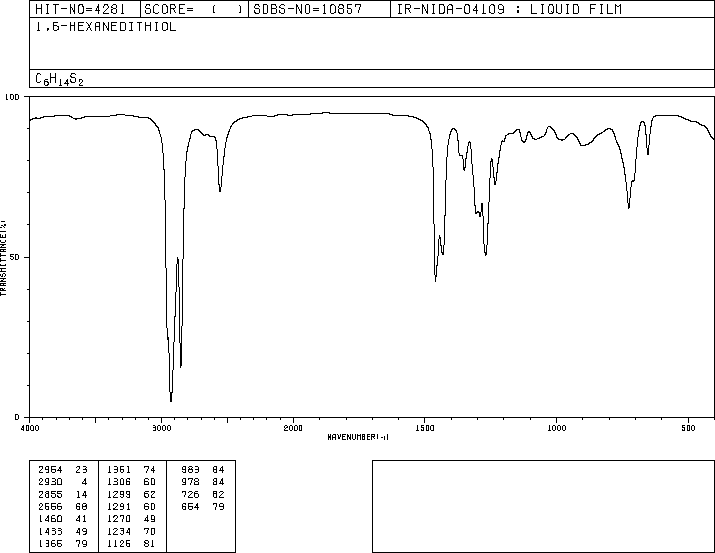
Task: Click the empty box at bottom right
Action: (x=543, y=506)
